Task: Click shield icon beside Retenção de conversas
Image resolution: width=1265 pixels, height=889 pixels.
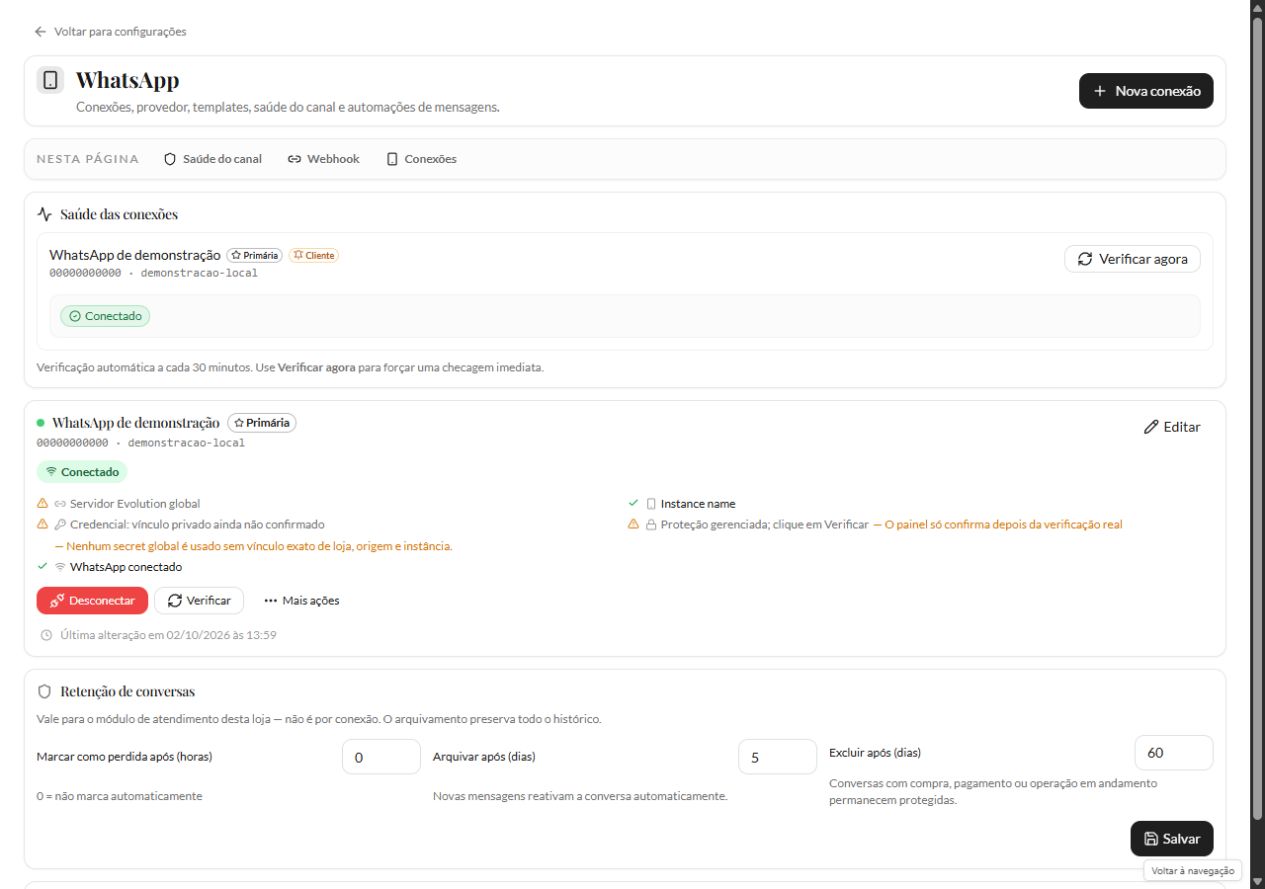Action: 44,691
